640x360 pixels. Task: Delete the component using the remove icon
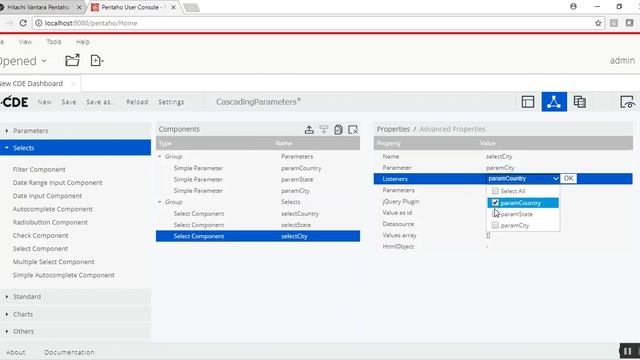click(353, 130)
